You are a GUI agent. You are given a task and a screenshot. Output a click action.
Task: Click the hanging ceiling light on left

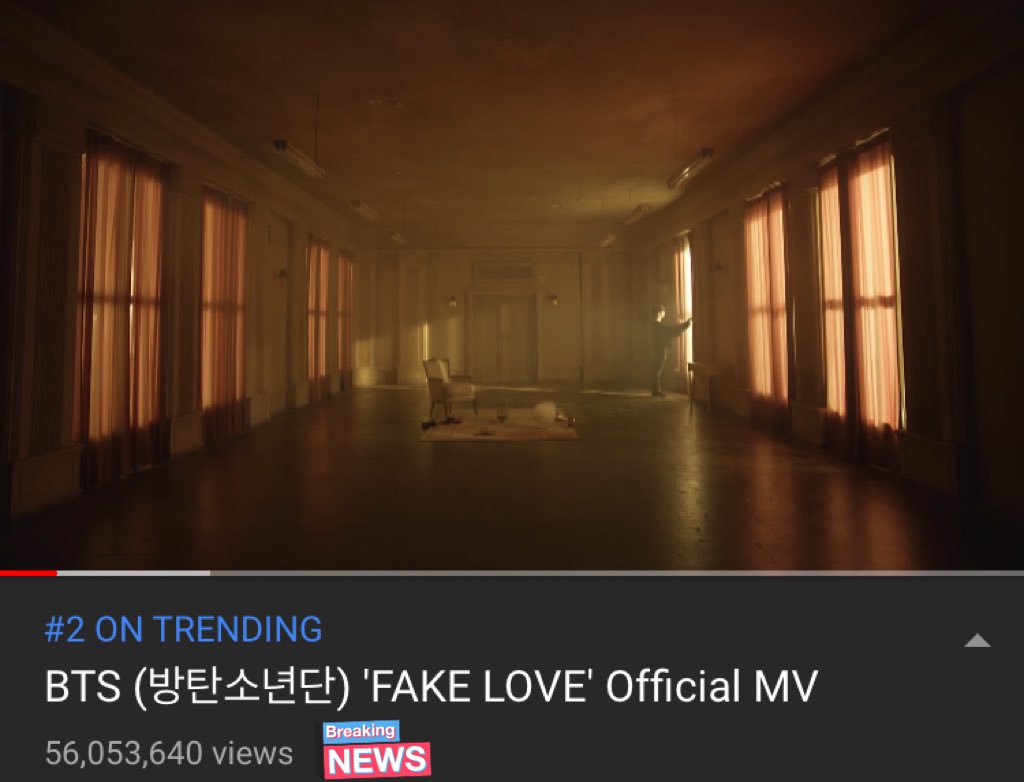(x=300, y=157)
